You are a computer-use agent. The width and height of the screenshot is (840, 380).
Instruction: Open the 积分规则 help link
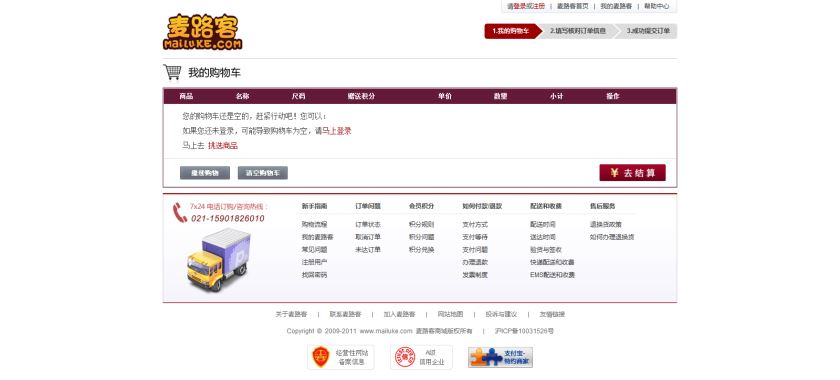coord(422,225)
